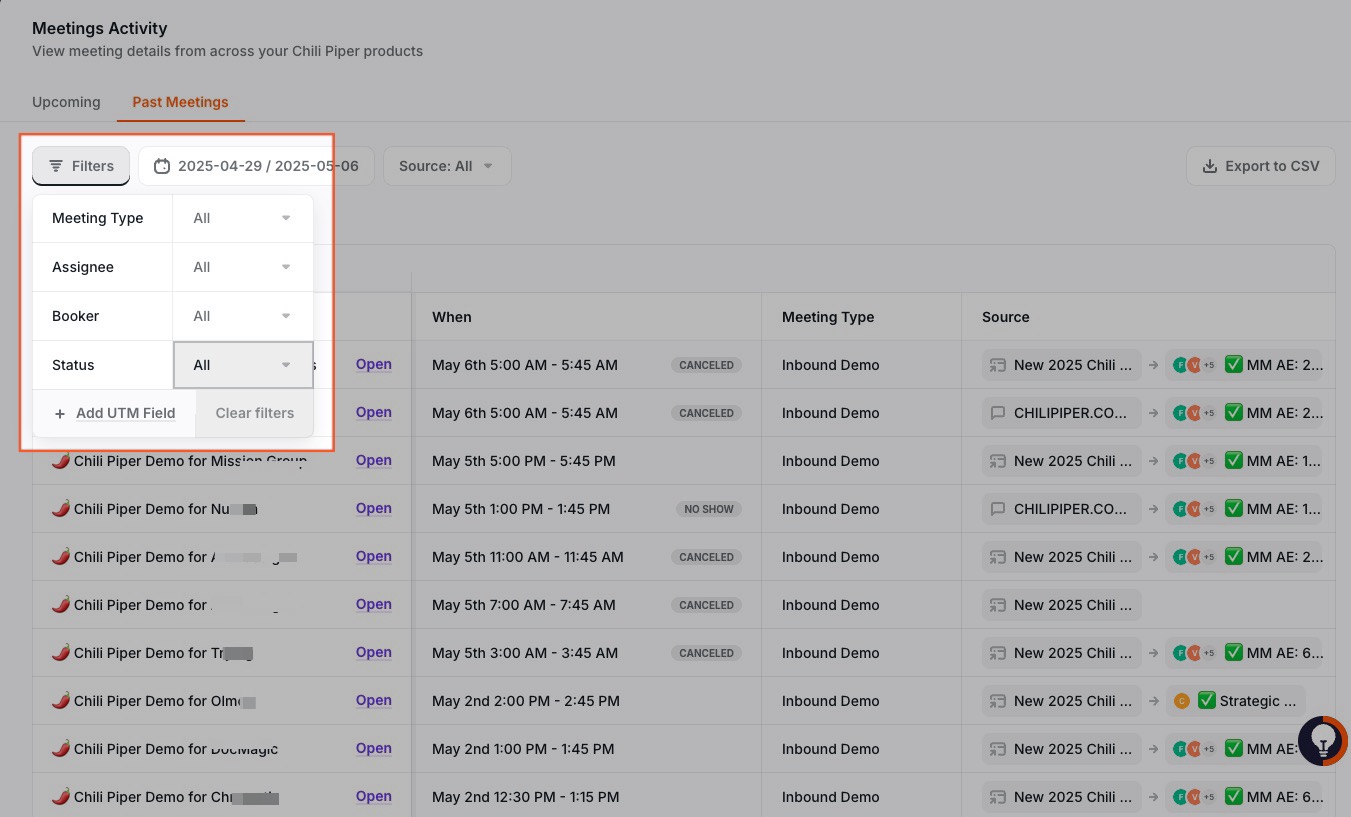Click CANCELED badge on May 5th 7:00 AM row
The width and height of the screenshot is (1351, 817).
coord(706,605)
